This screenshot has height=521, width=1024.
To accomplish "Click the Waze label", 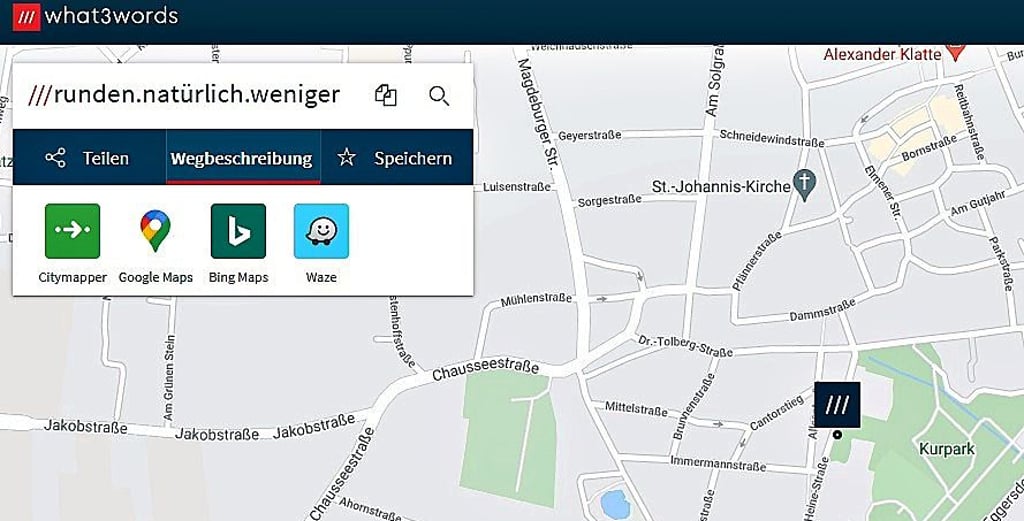I will coord(321,277).
